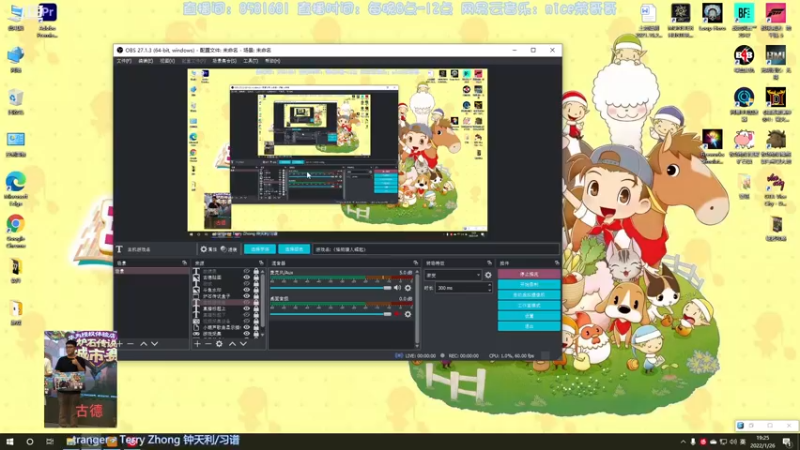Open the 场景集合(S) menu
800x450 pixels.
(x=224, y=61)
